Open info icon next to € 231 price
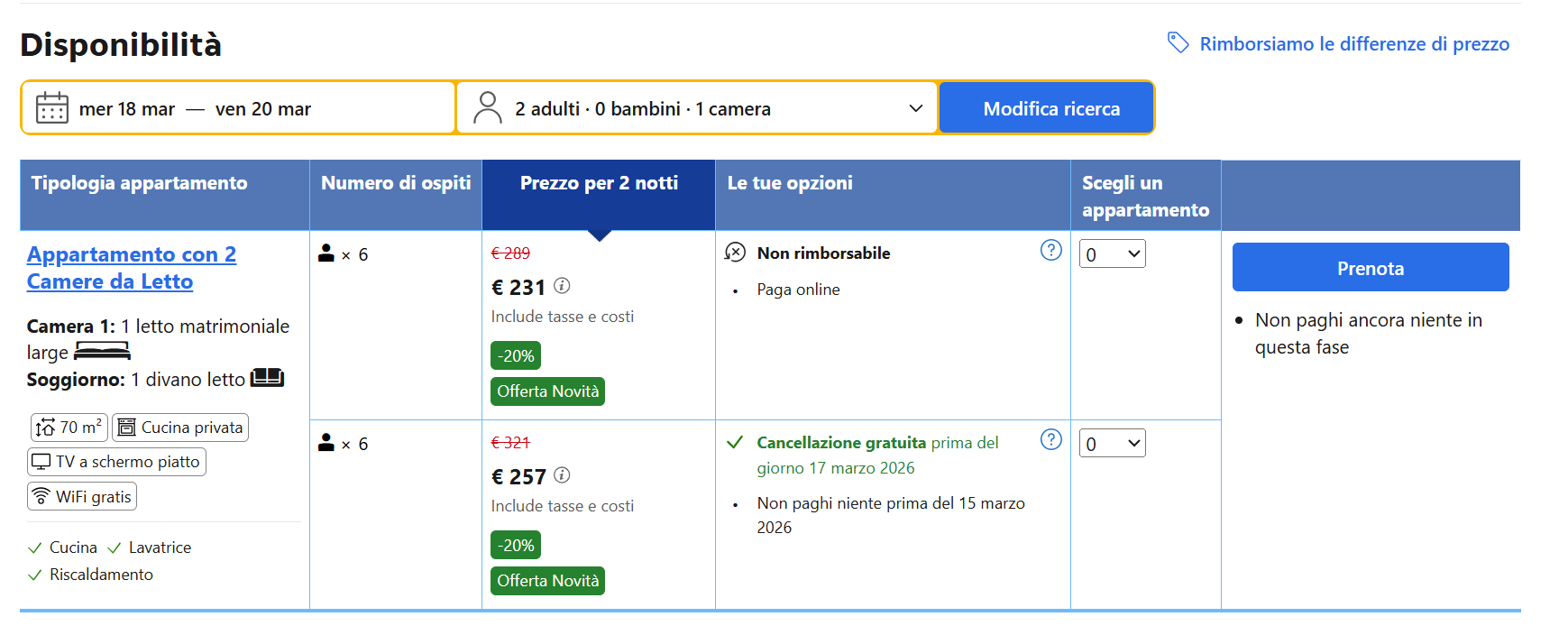1568x635 pixels. (x=562, y=286)
